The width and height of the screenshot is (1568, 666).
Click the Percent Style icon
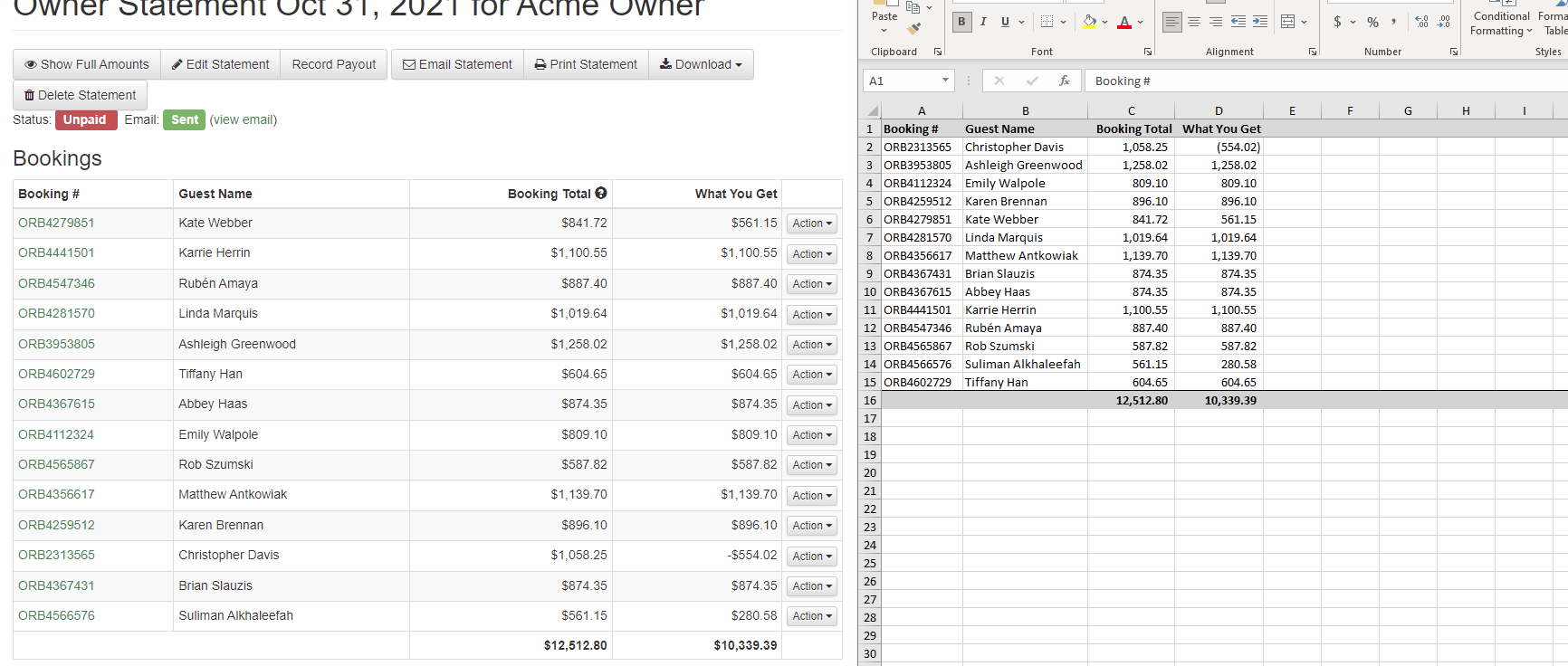click(1372, 22)
